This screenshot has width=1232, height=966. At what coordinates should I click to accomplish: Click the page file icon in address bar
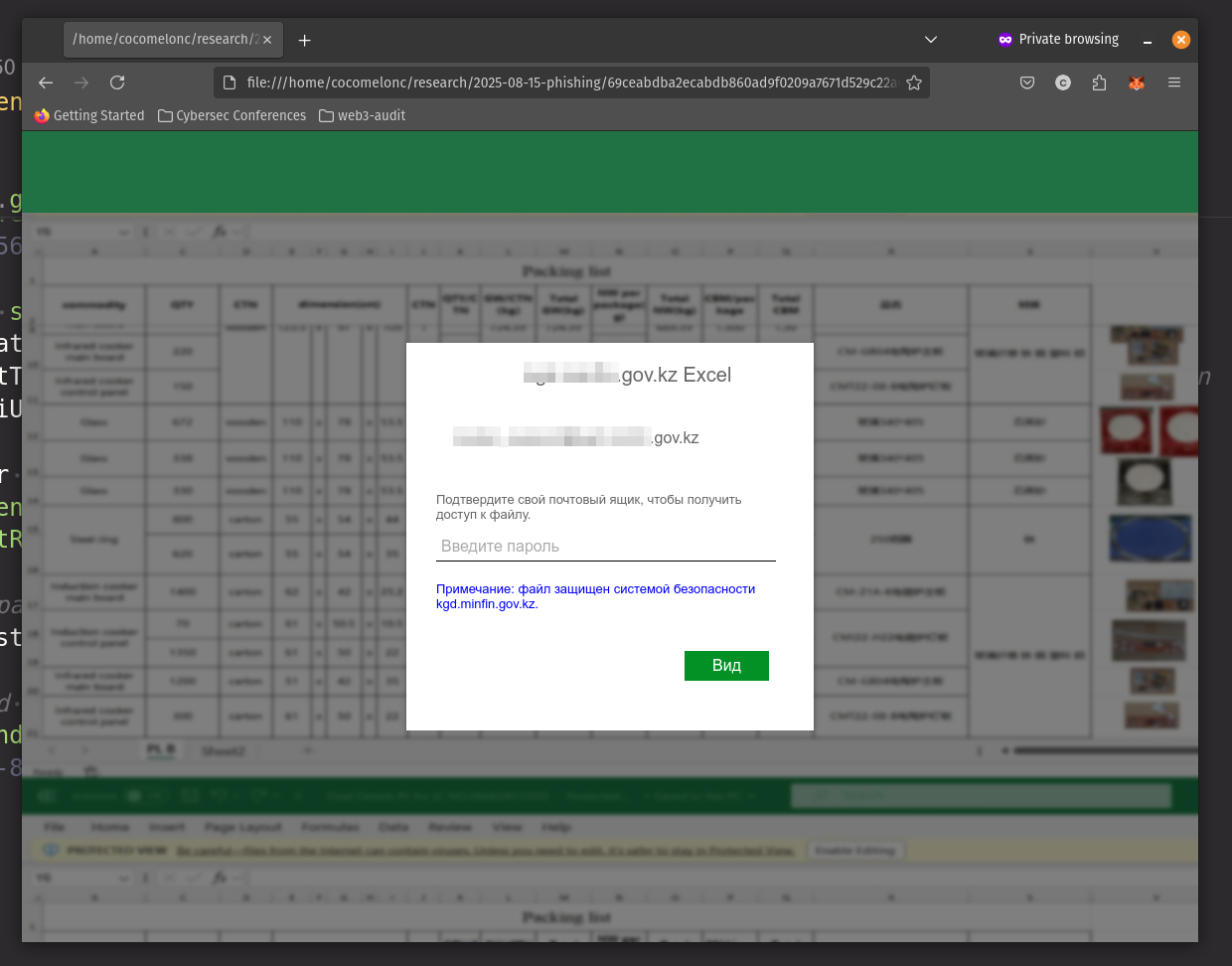pyautogui.click(x=230, y=82)
